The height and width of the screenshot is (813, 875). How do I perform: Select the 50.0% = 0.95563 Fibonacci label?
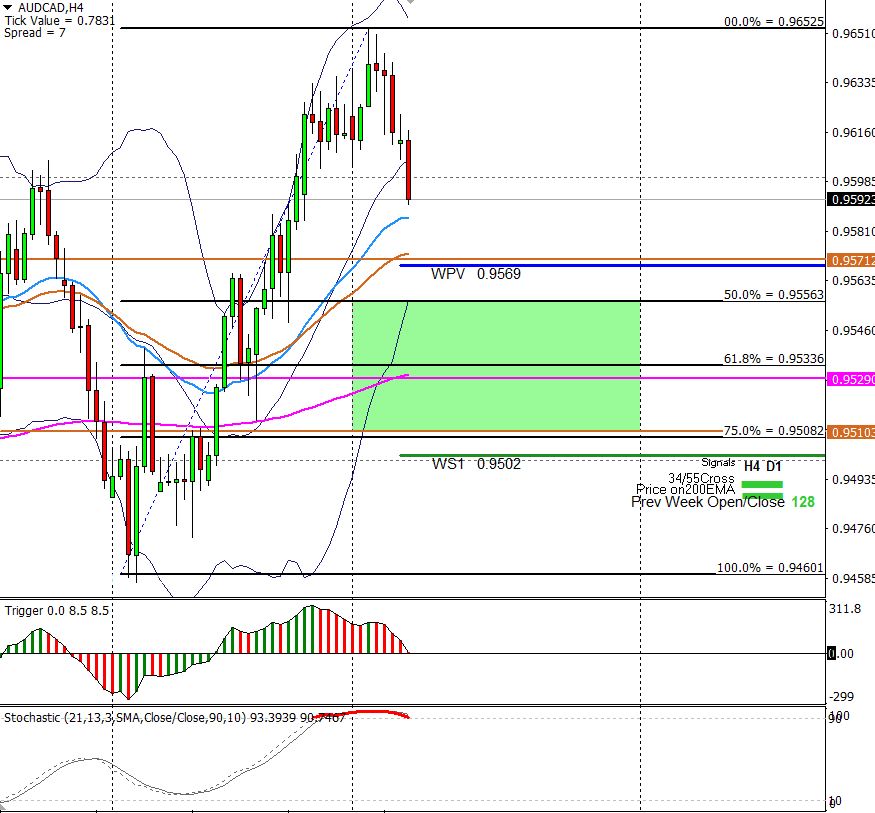pos(773,295)
